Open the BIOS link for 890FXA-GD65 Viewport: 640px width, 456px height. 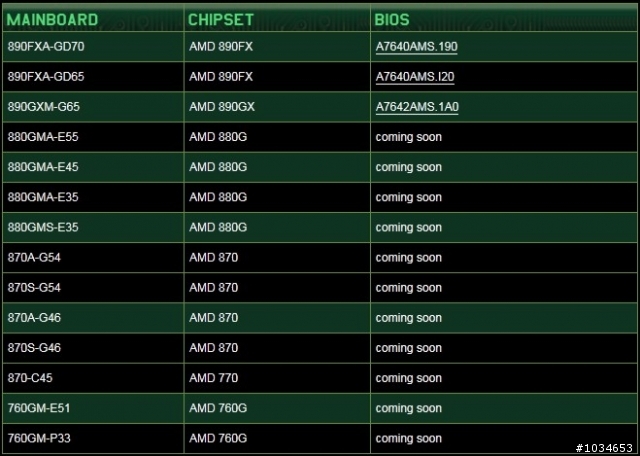[x=415, y=77]
